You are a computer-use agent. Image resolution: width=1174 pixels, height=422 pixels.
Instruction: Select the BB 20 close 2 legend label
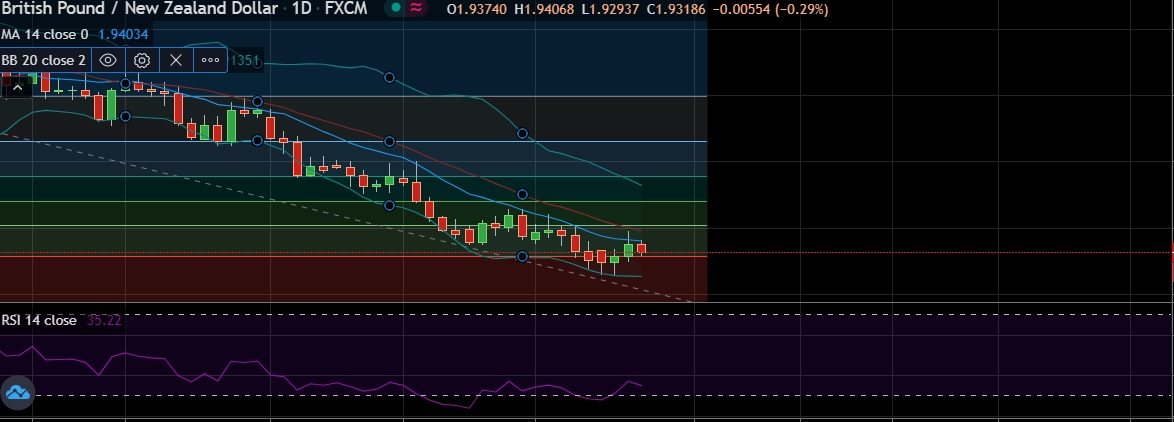tap(43, 60)
